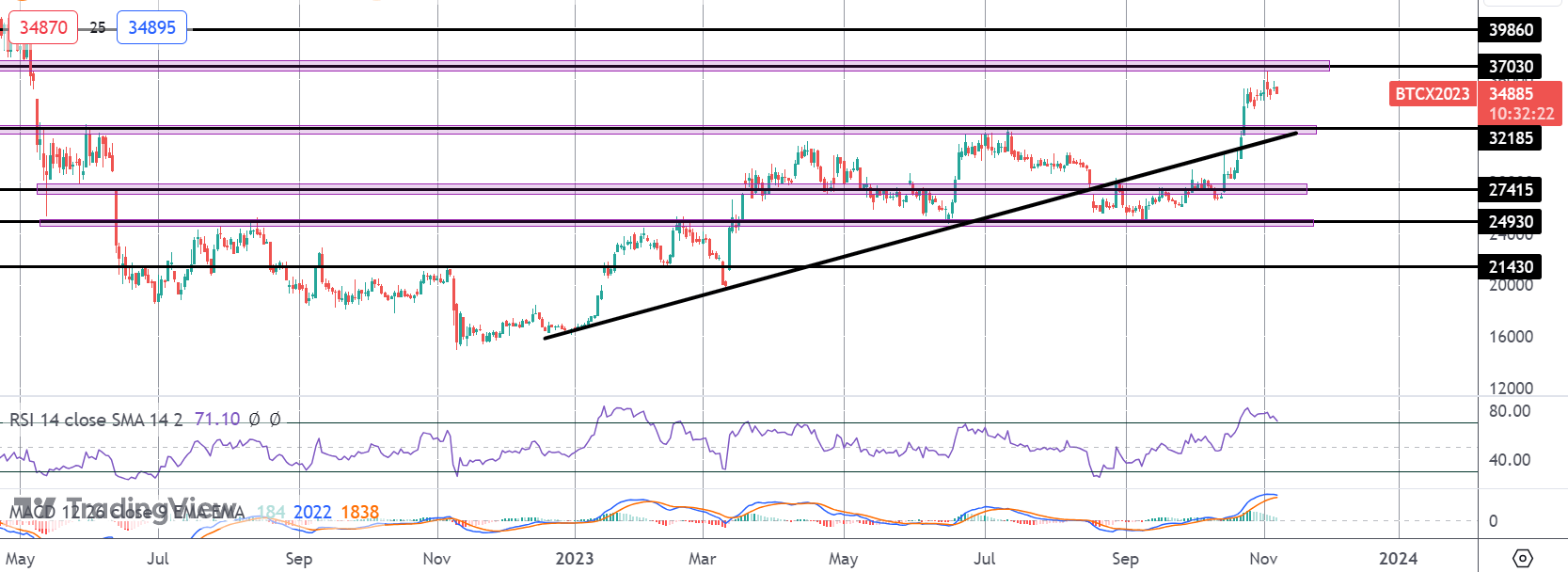Click the 2023 time axis label

tap(575, 559)
